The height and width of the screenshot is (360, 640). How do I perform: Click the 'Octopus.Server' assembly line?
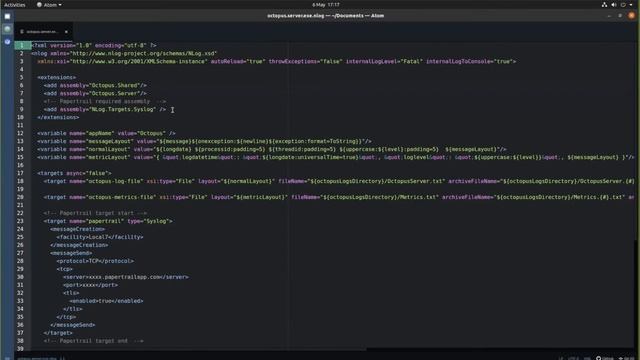[95, 93]
